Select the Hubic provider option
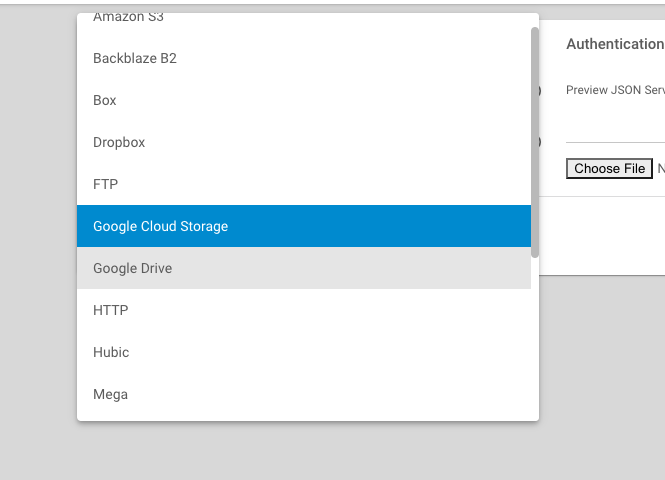Image resolution: width=665 pixels, height=480 pixels. click(x=111, y=353)
